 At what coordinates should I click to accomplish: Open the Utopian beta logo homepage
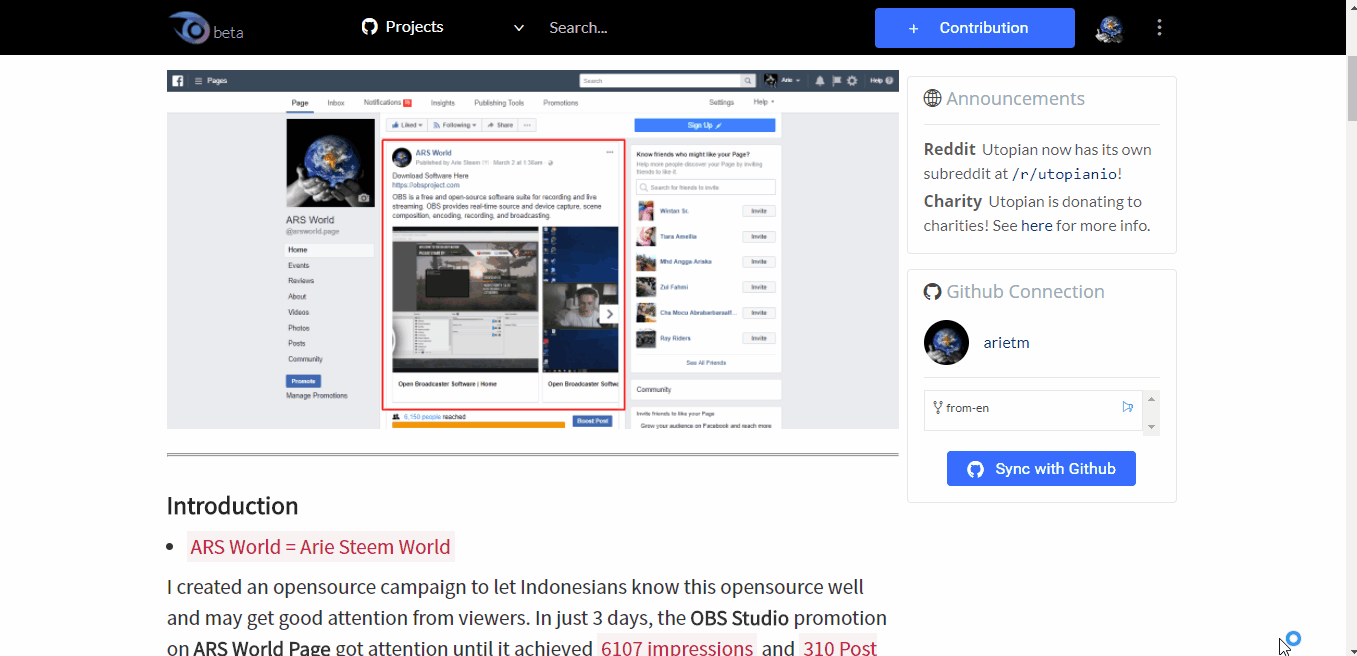point(205,28)
